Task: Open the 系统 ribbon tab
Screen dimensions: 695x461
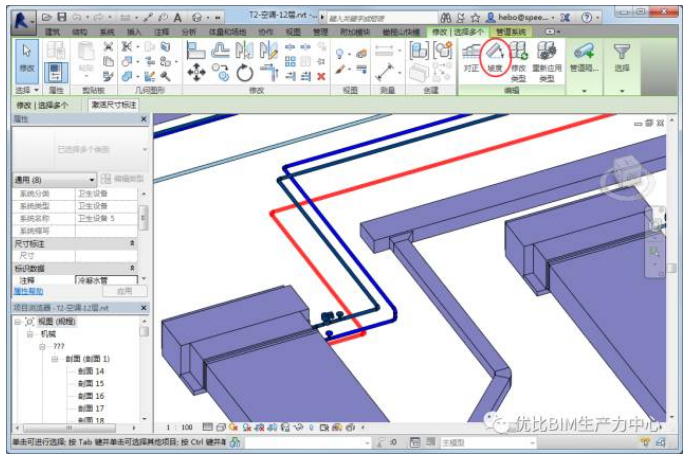Action: click(107, 31)
